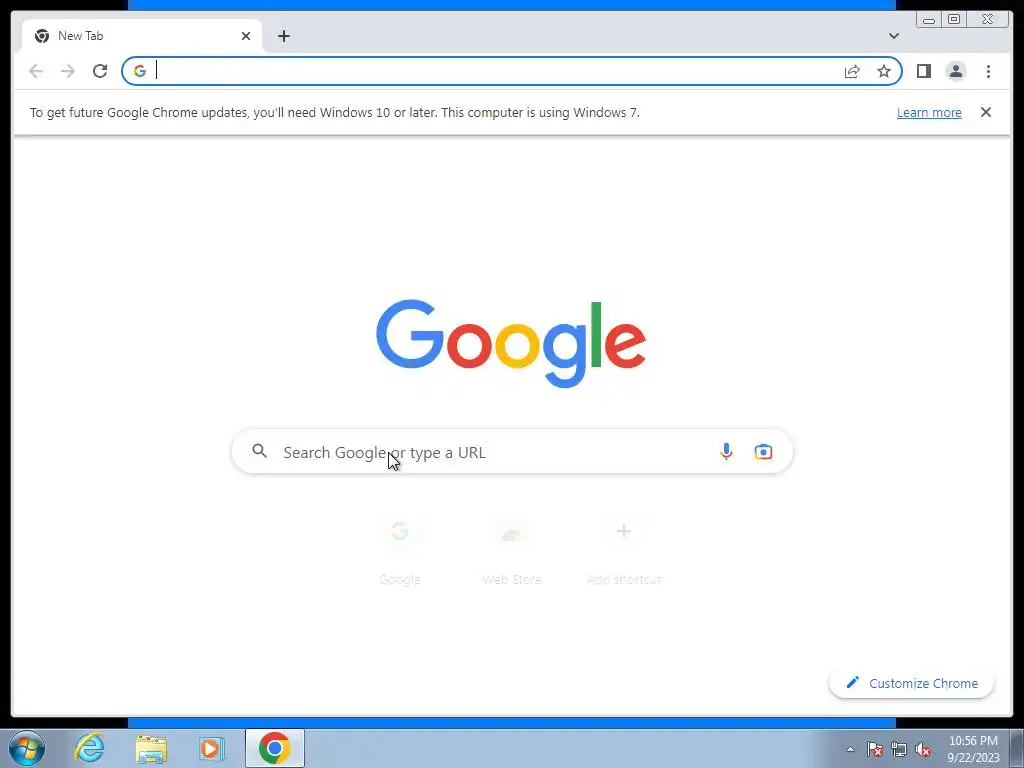Share this page icon in address bar
The width and height of the screenshot is (1024, 768).
coord(852,71)
